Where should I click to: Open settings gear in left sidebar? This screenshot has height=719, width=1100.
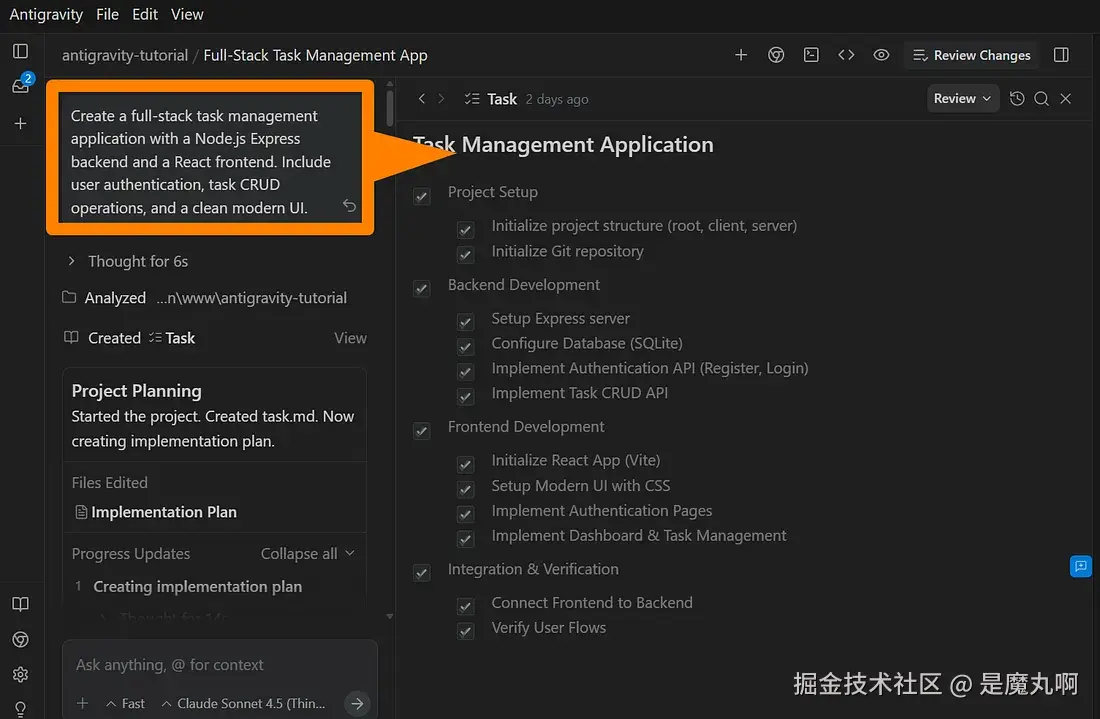[20, 674]
